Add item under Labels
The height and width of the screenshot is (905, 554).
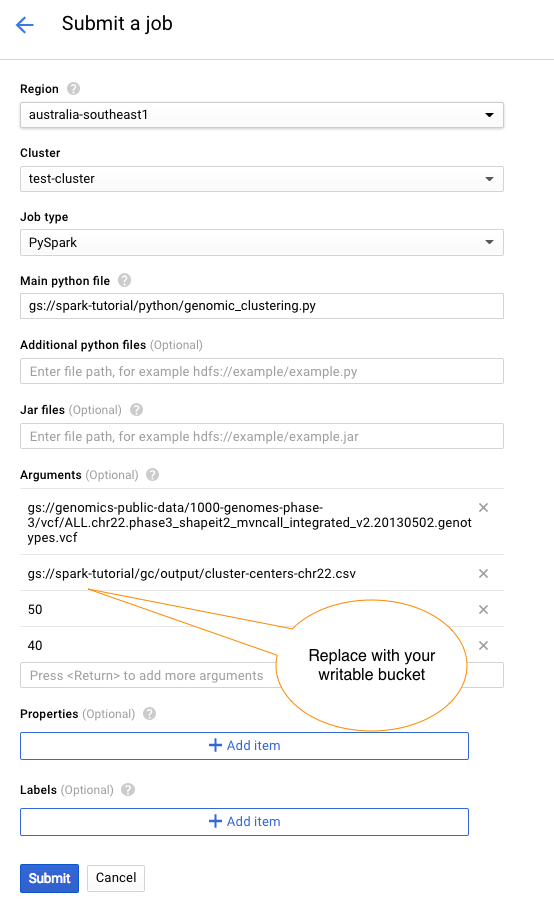[x=244, y=822]
